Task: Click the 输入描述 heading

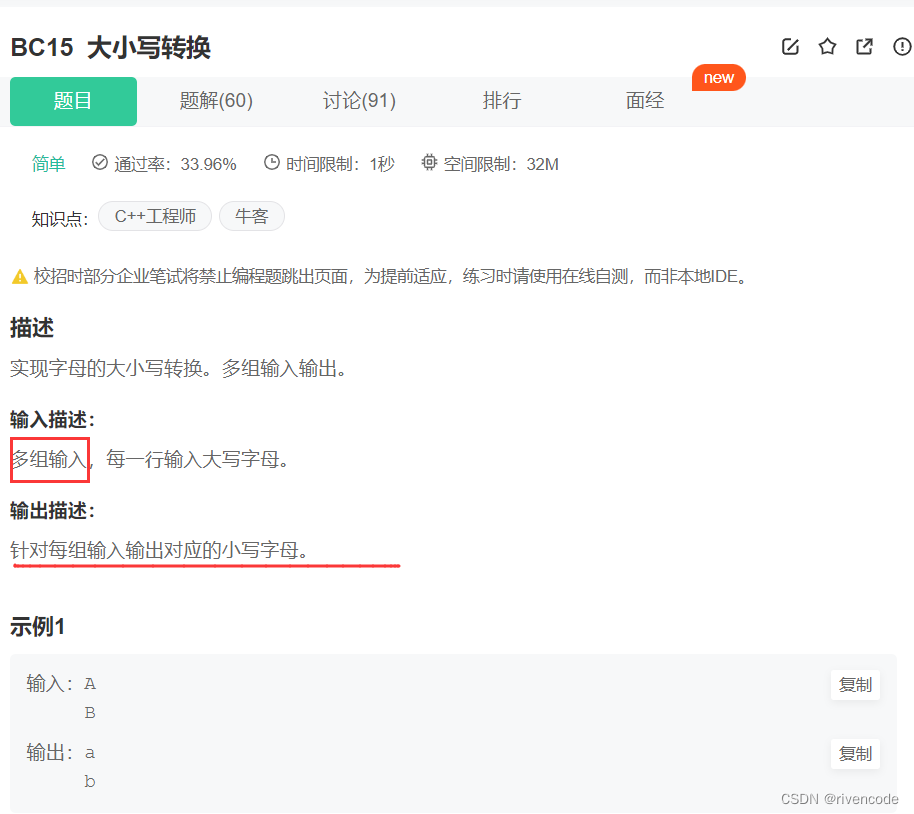Action: tap(52, 419)
